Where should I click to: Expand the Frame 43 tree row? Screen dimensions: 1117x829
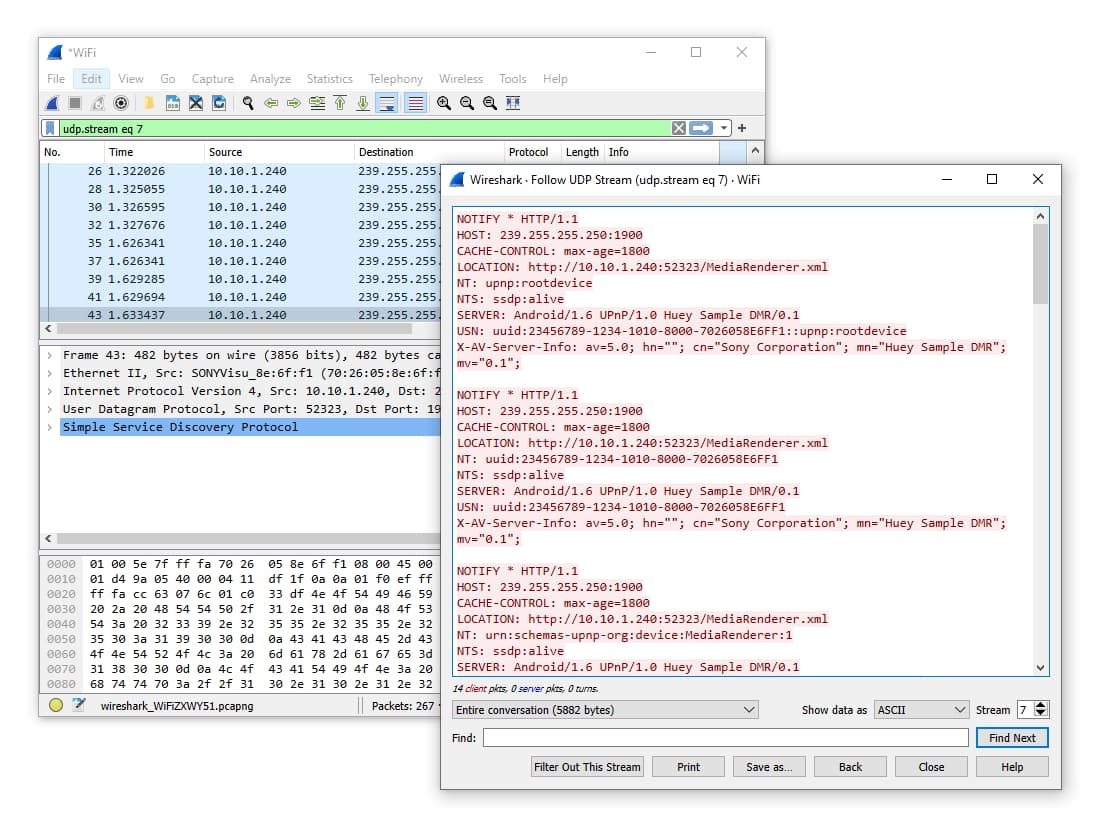tap(49, 355)
